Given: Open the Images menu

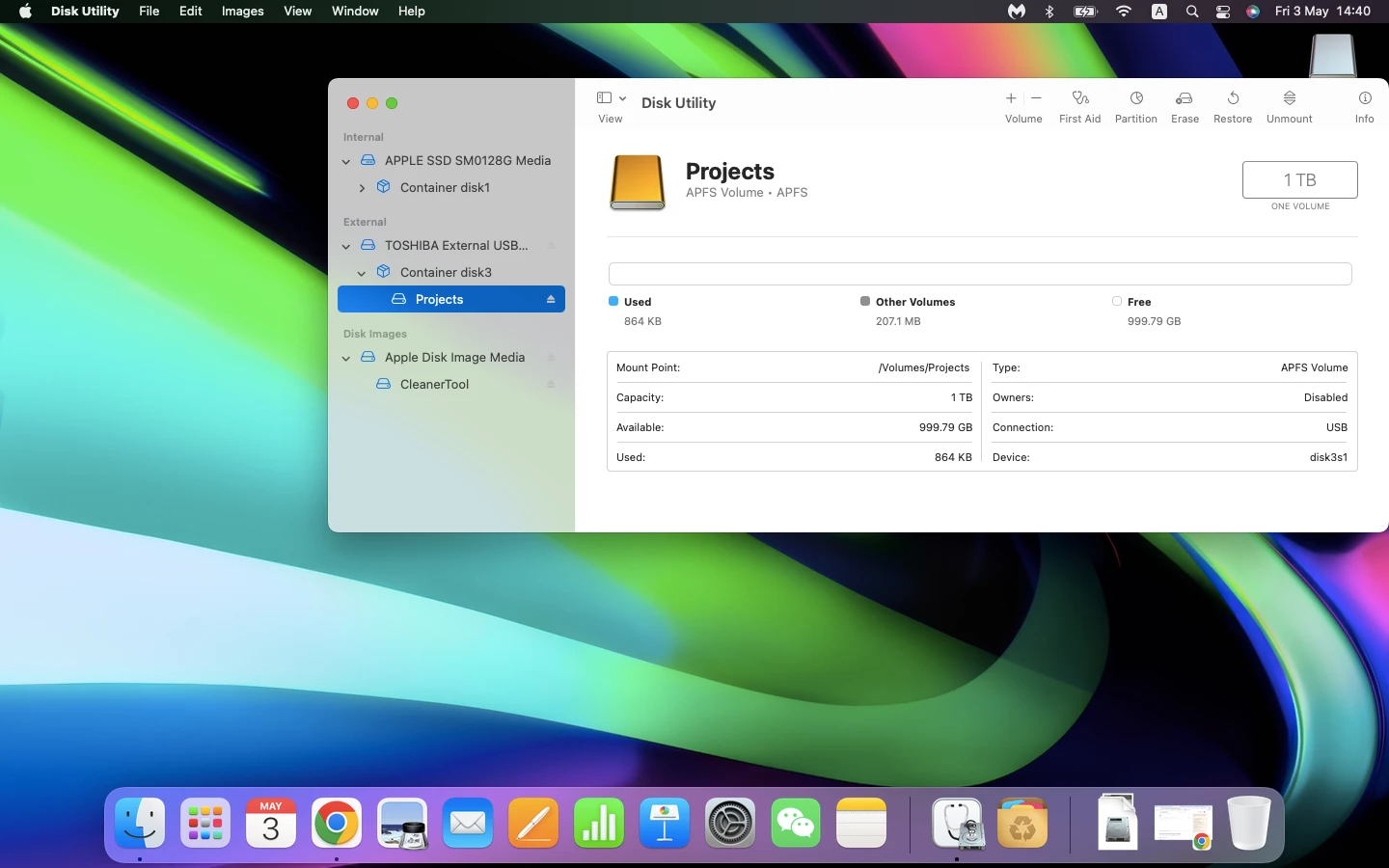Looking at the screenshot, I should pyautogui.click(x=243, y=12).
